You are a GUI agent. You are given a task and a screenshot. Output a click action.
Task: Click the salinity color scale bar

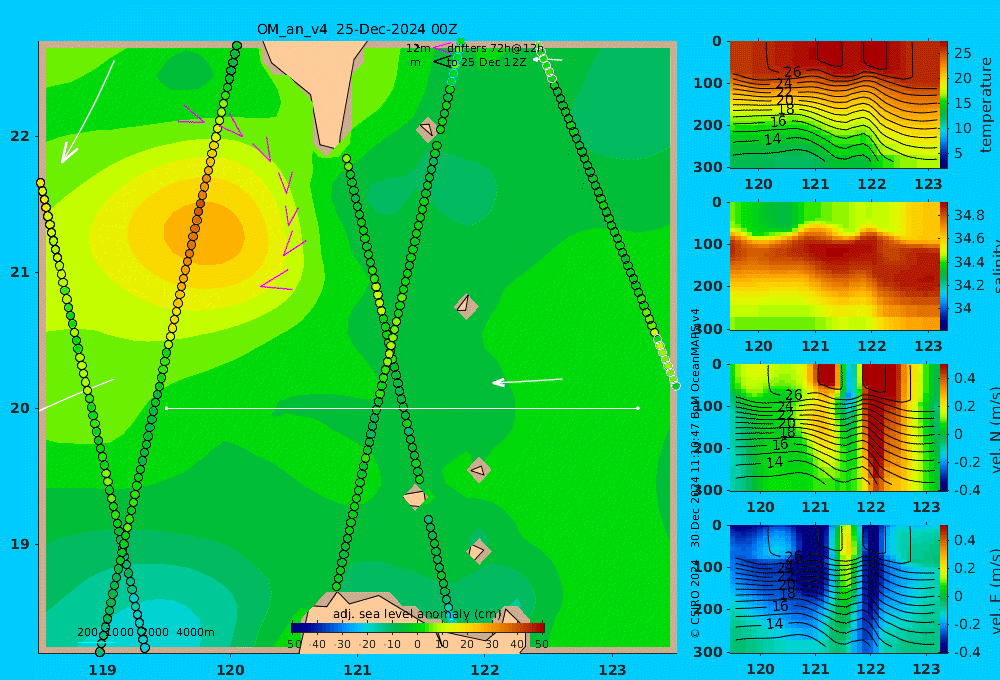coord(944,266)
